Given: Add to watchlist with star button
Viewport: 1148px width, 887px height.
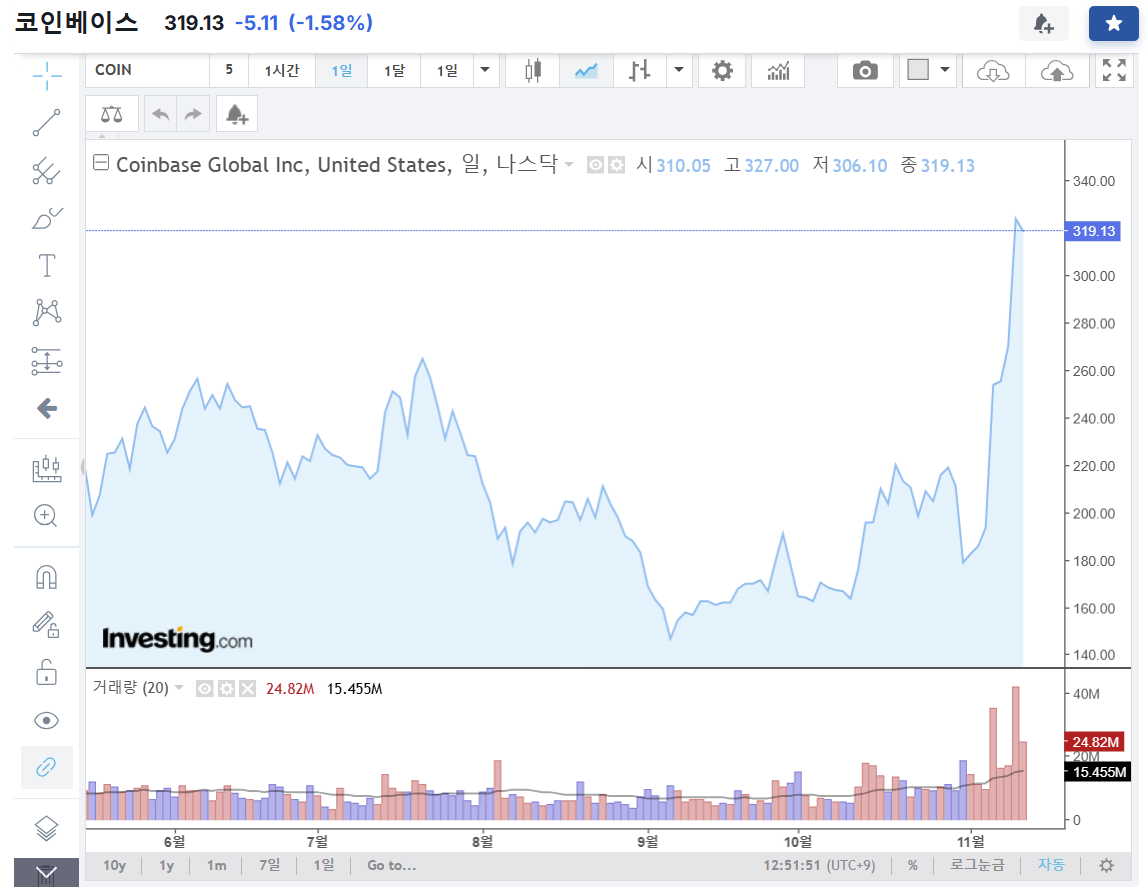Looking at the screenshot, I should click(x=1114, y=23).
